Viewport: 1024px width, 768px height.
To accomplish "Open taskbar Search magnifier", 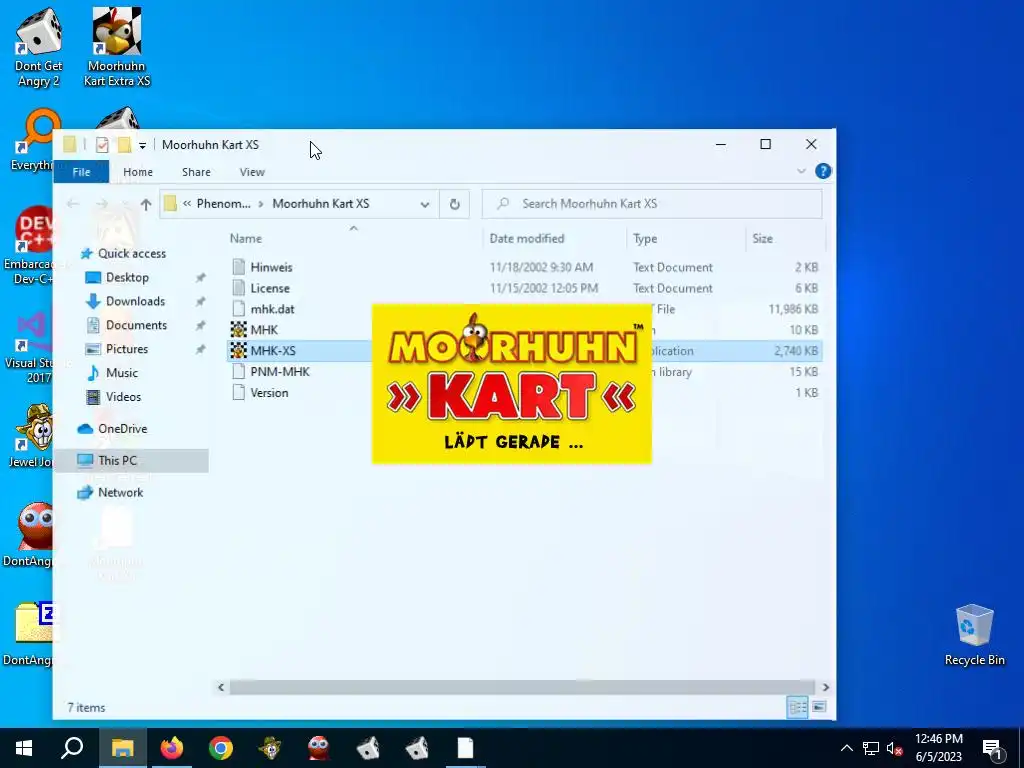I will coord(72,748).
